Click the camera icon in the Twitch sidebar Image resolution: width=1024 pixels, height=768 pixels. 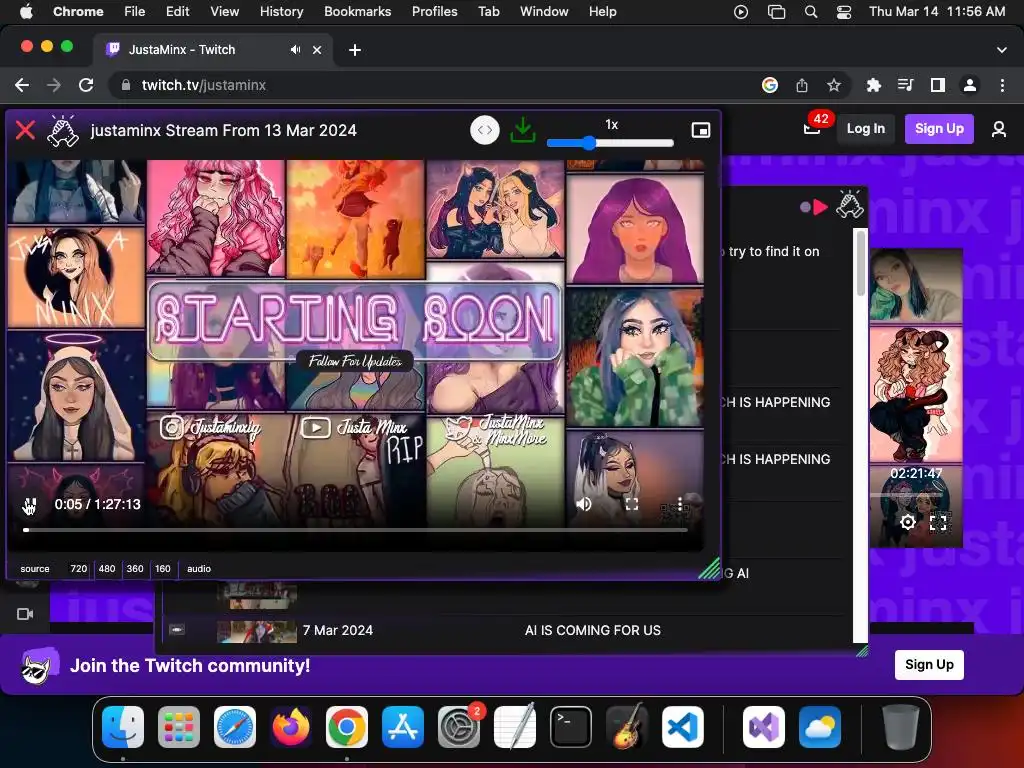coord(25,614)
